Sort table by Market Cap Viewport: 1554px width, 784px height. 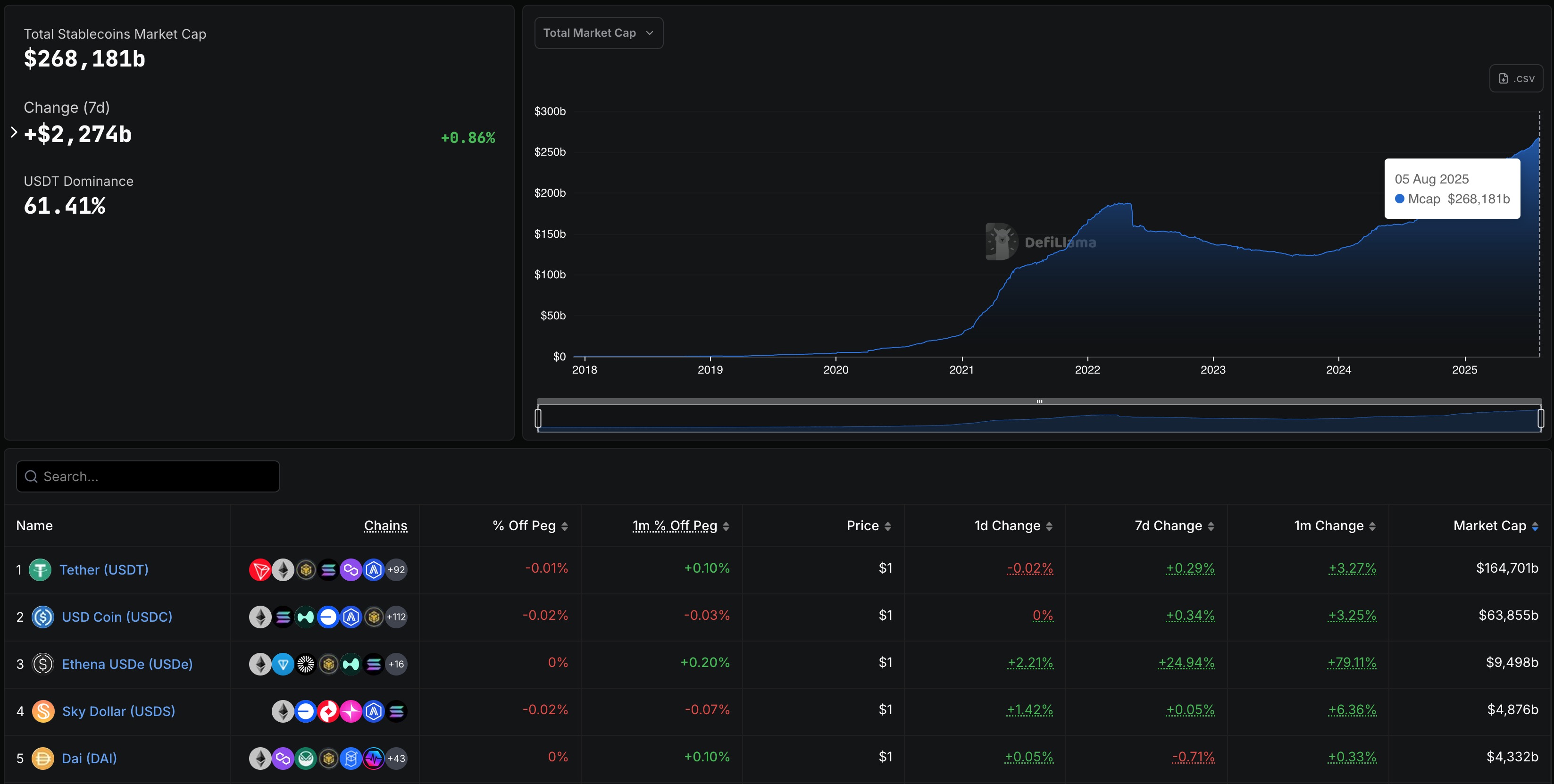tap(1496, 526)
